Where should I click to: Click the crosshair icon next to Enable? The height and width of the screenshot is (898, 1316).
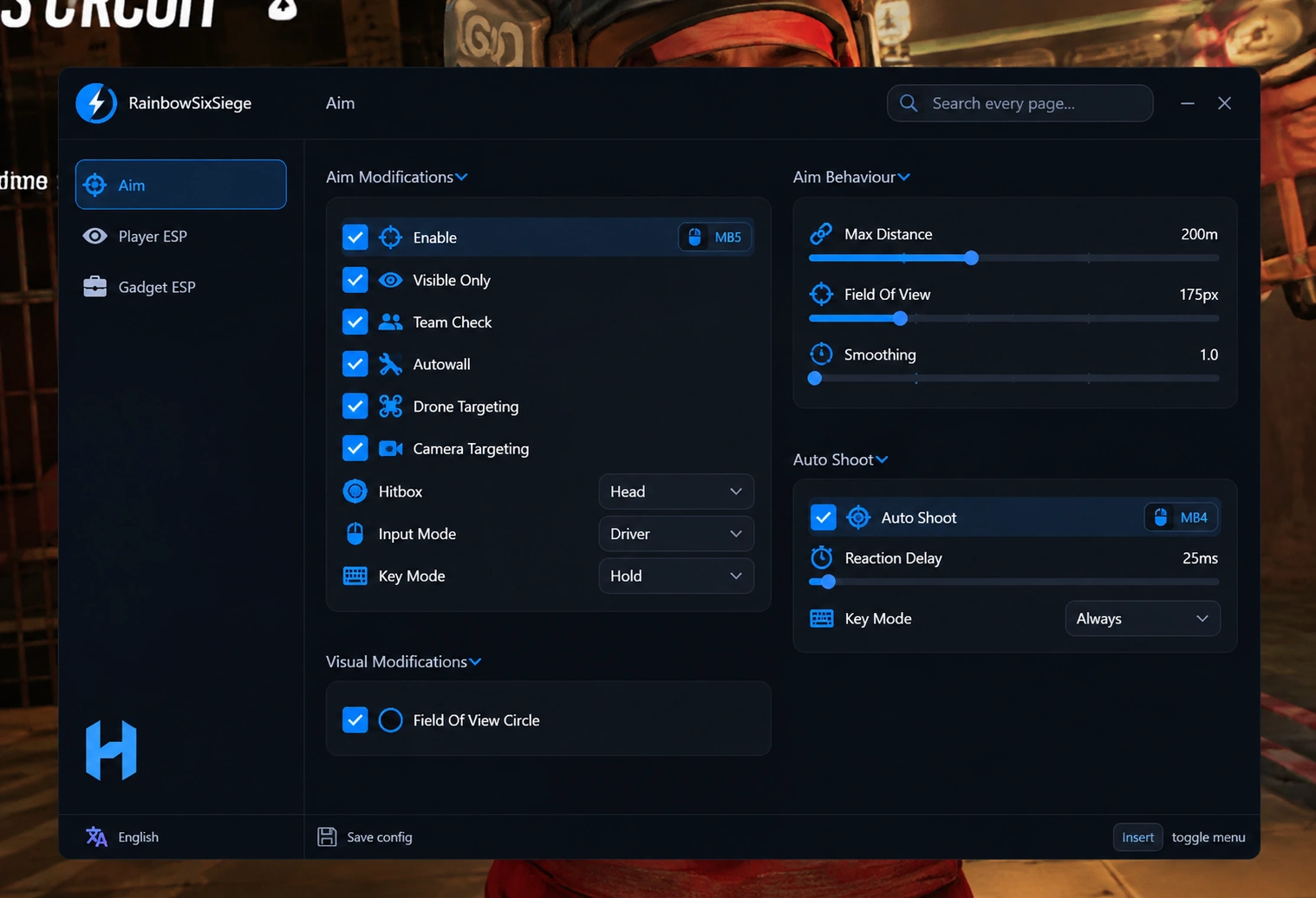point(391,237)
